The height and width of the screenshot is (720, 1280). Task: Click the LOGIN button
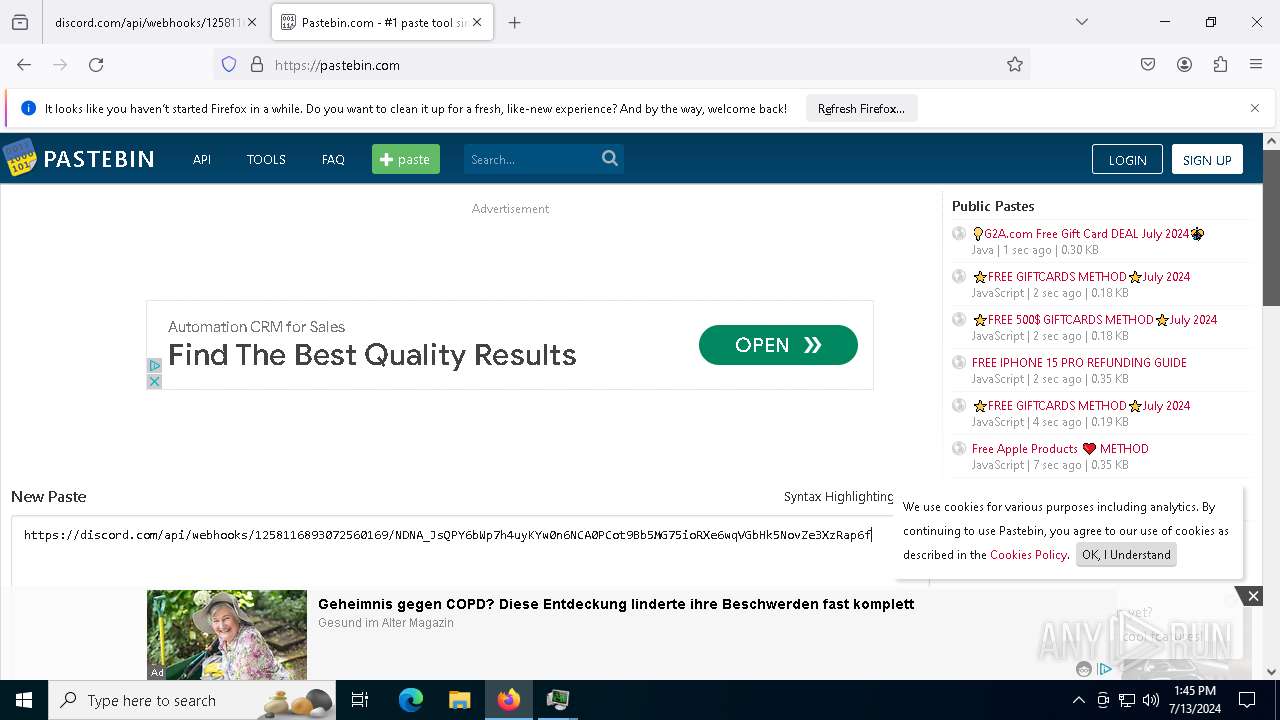[1127, 160]
